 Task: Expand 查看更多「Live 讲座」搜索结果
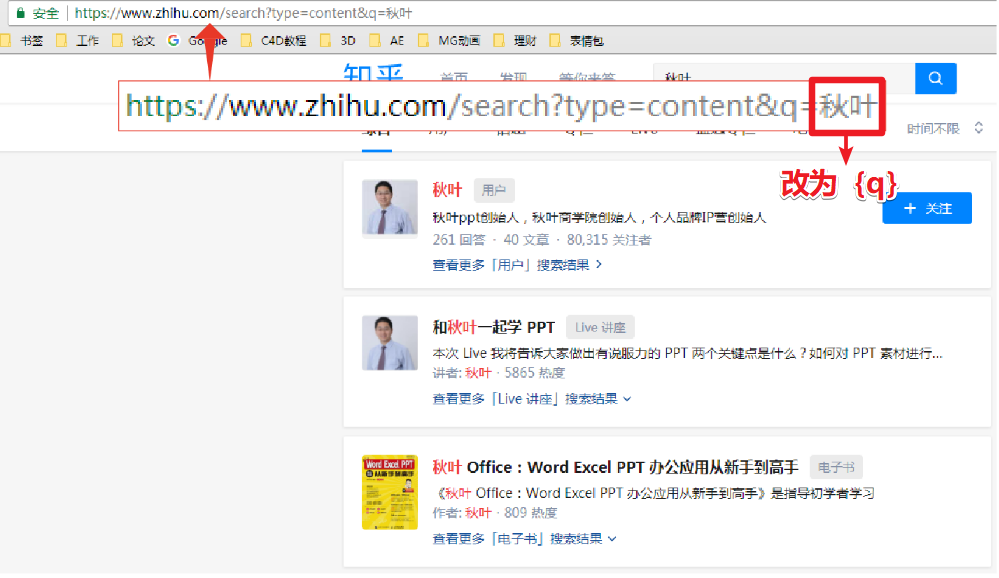(x=532, y=399)
